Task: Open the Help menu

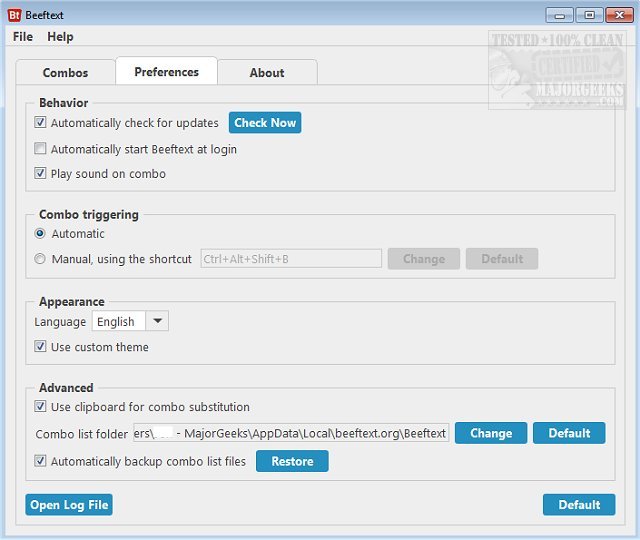Action: [60, 37]
